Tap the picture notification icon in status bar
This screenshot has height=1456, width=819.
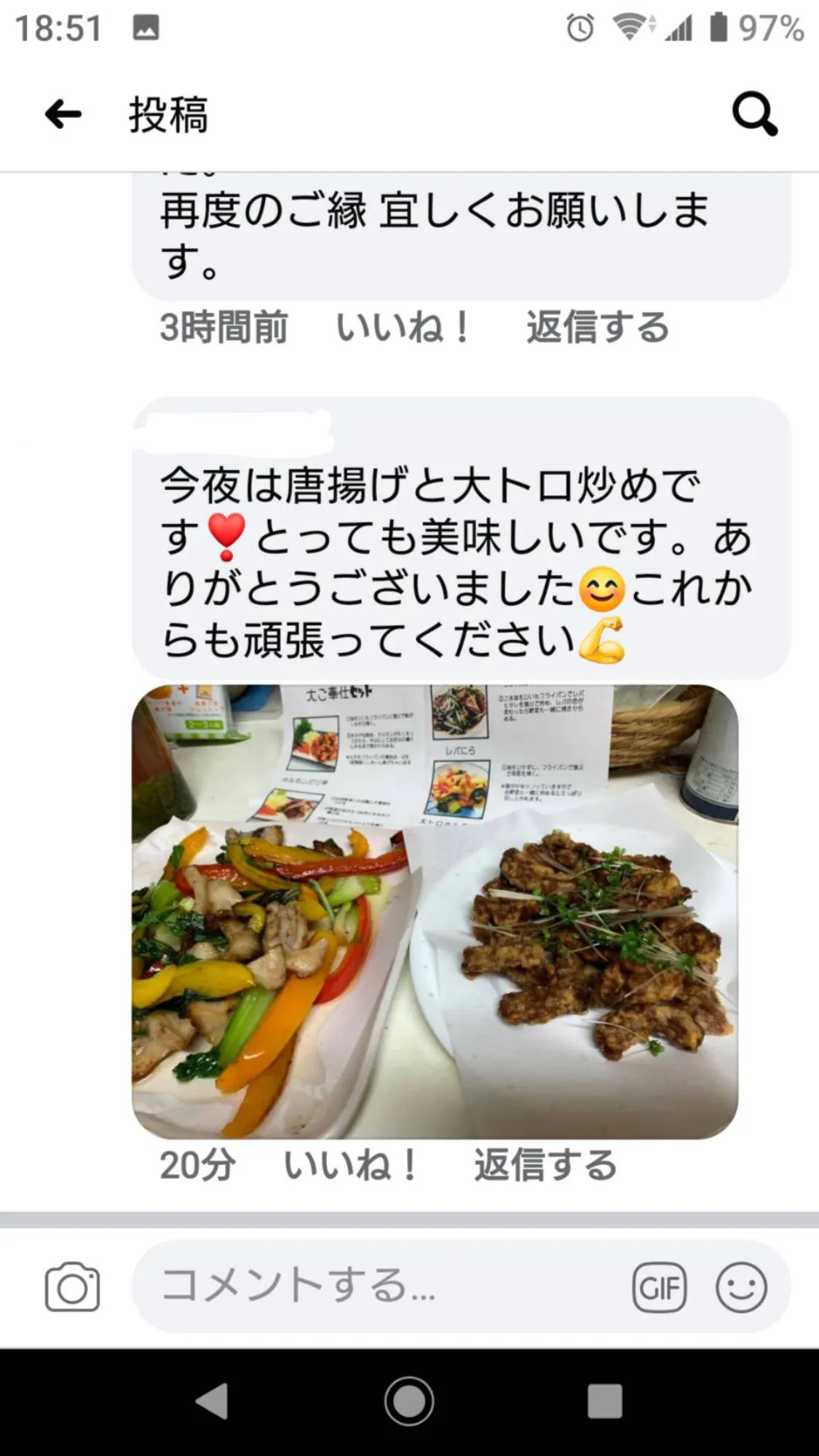click(146, 28)
